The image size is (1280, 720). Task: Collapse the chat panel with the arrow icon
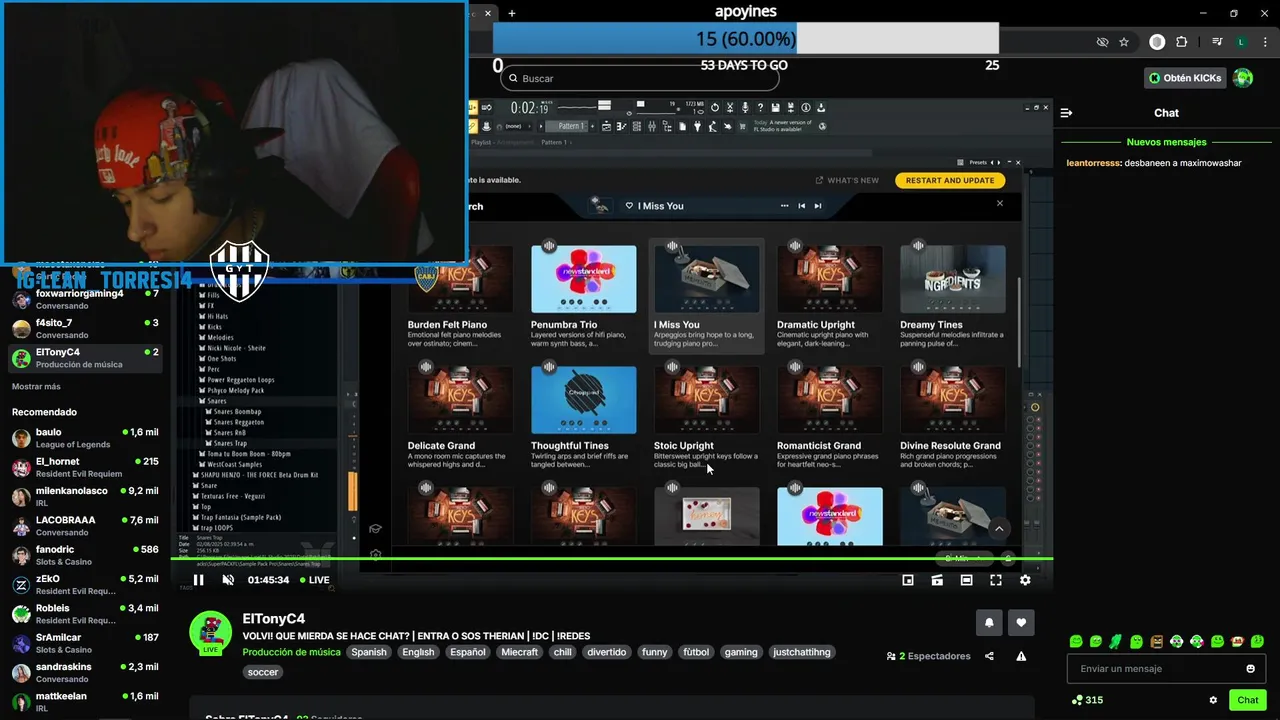[x=1066, y=113]
